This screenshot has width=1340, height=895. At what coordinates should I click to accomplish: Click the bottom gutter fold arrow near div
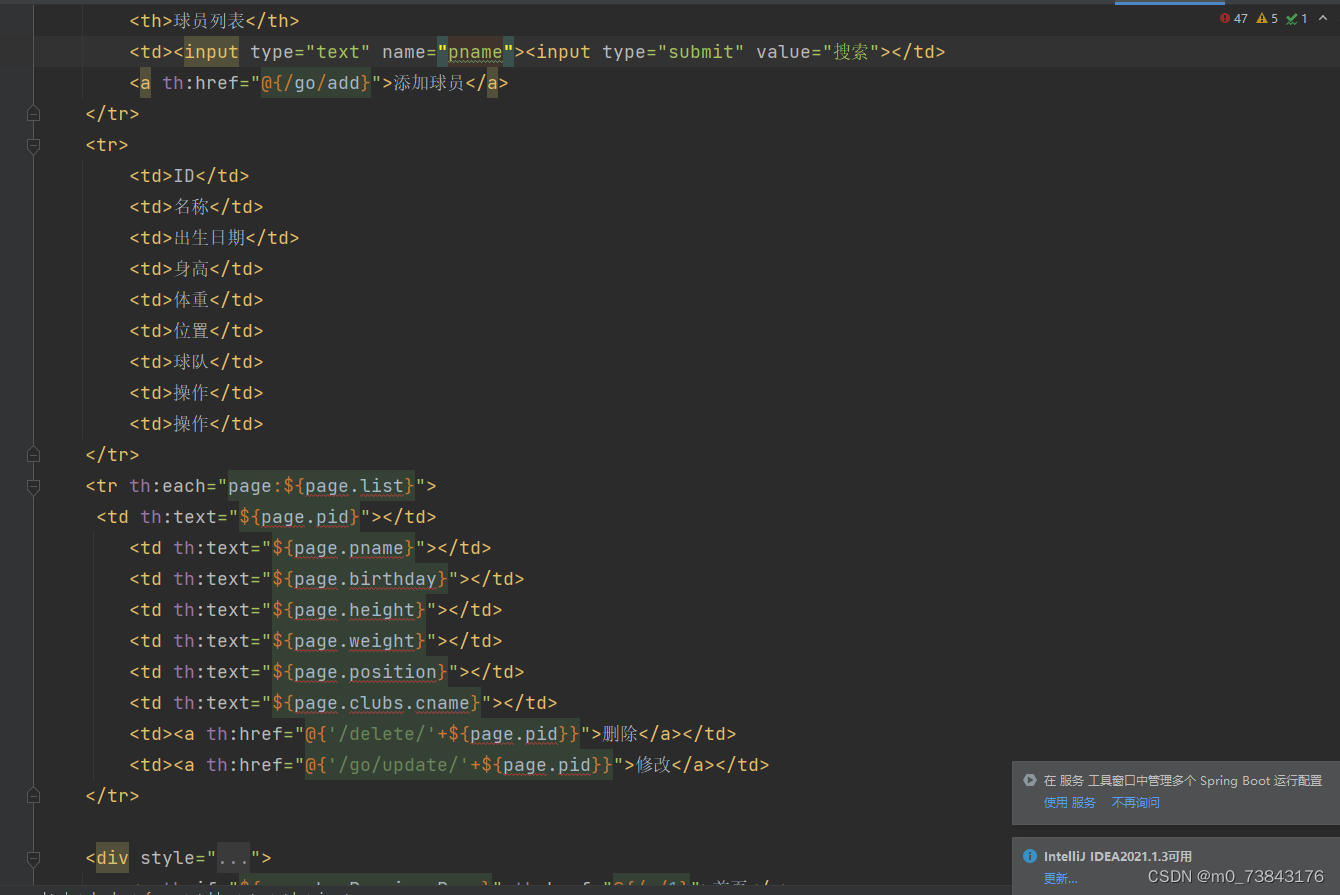33,857
